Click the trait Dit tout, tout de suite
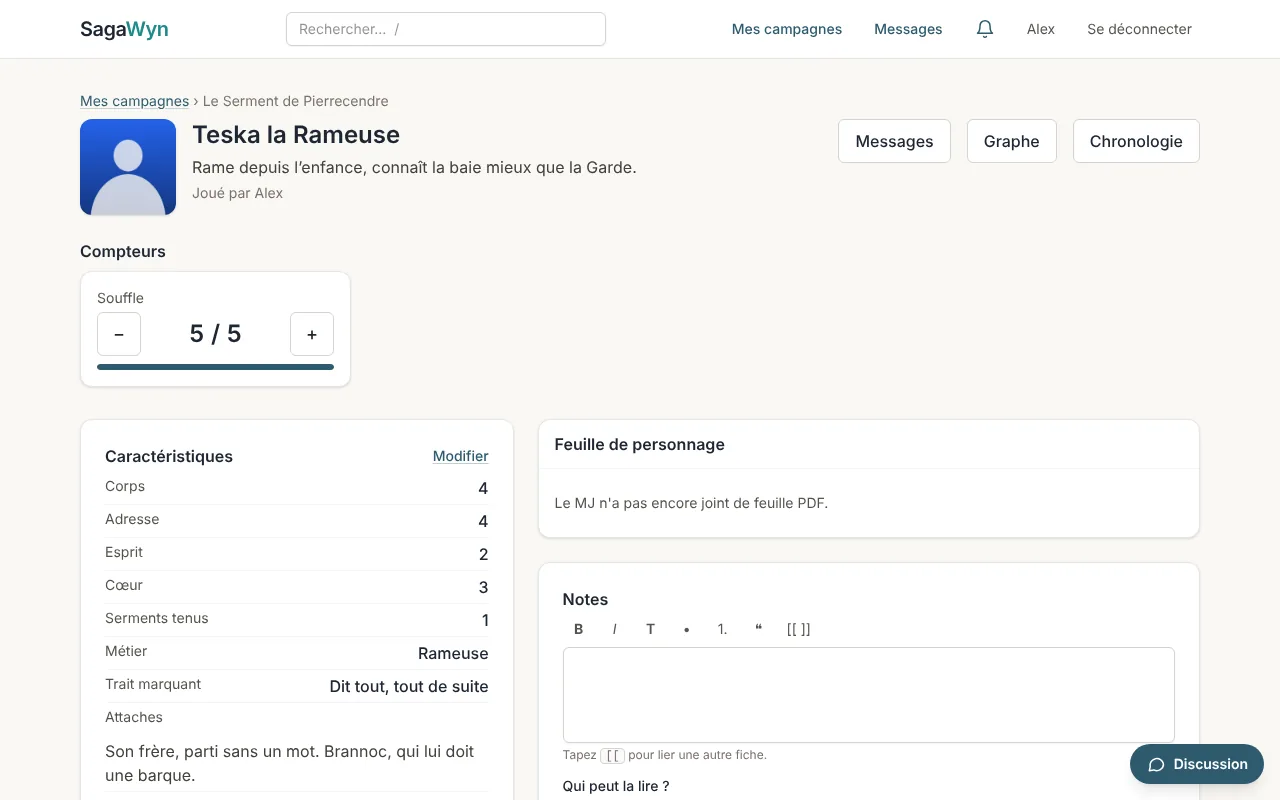 (409, 687)
